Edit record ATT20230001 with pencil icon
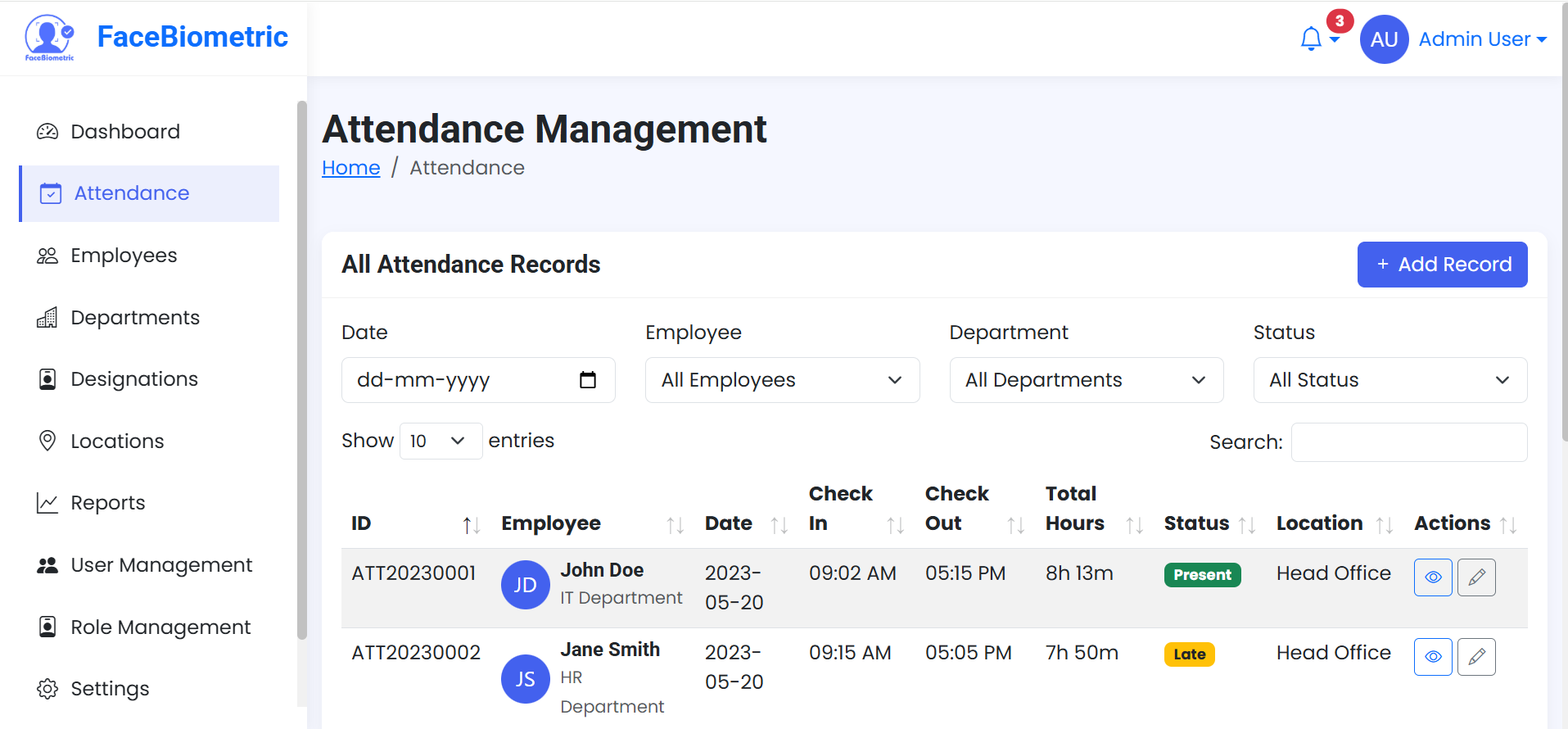Viewport: 1568px width, 729px height. [x=1476, y=577]
